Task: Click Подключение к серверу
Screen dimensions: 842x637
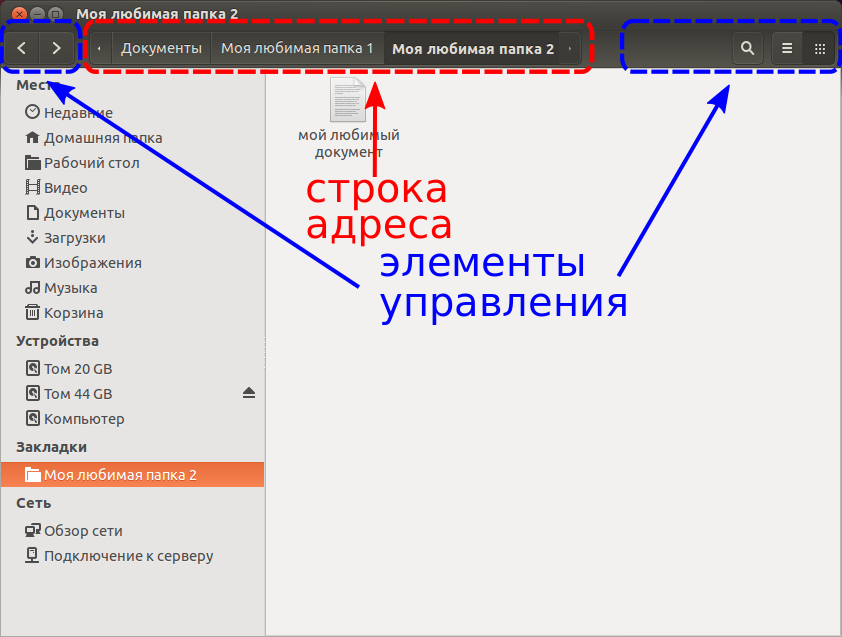Action: [128, 556]
